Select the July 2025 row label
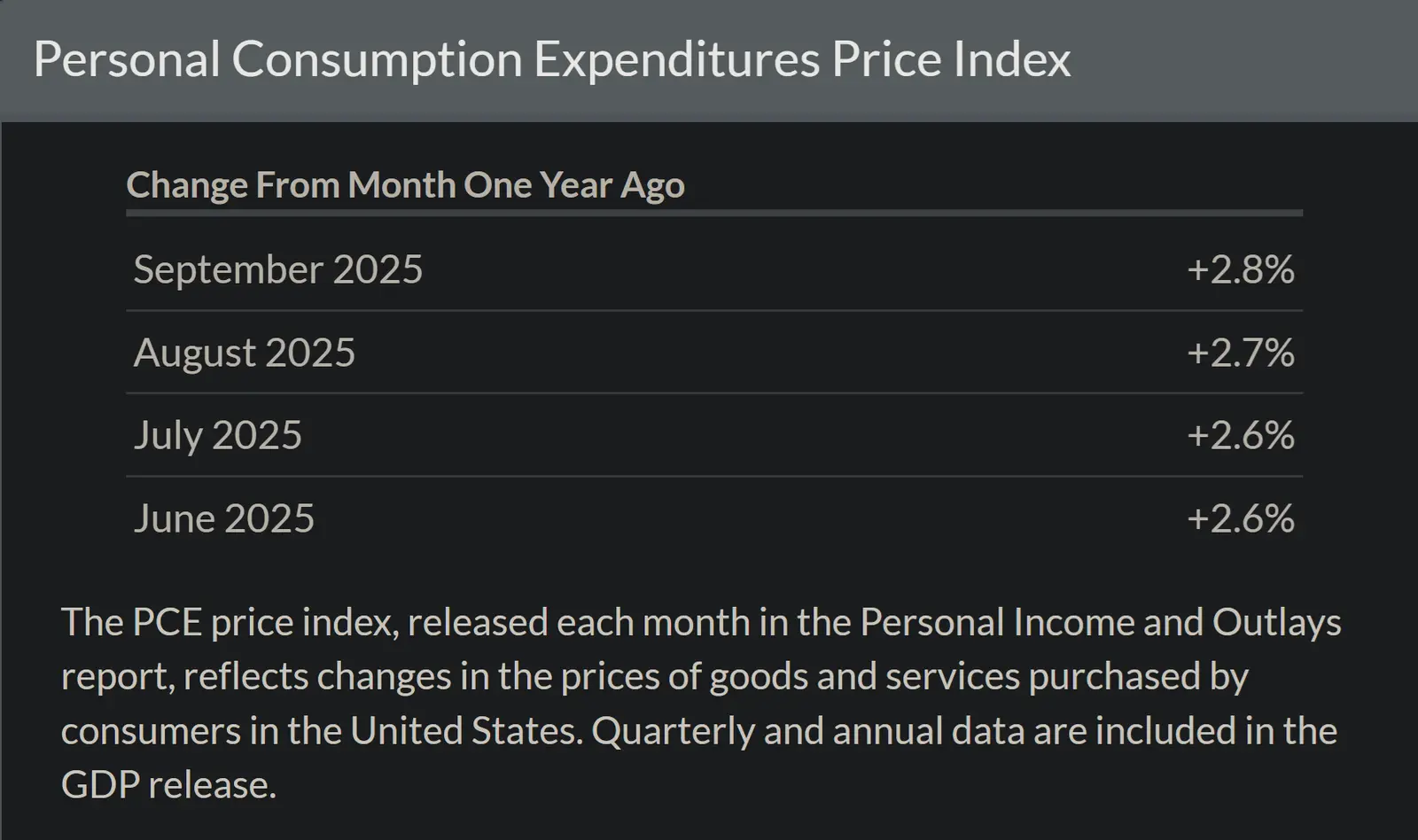Screen dimensions: 1418x840 point(218,435)
